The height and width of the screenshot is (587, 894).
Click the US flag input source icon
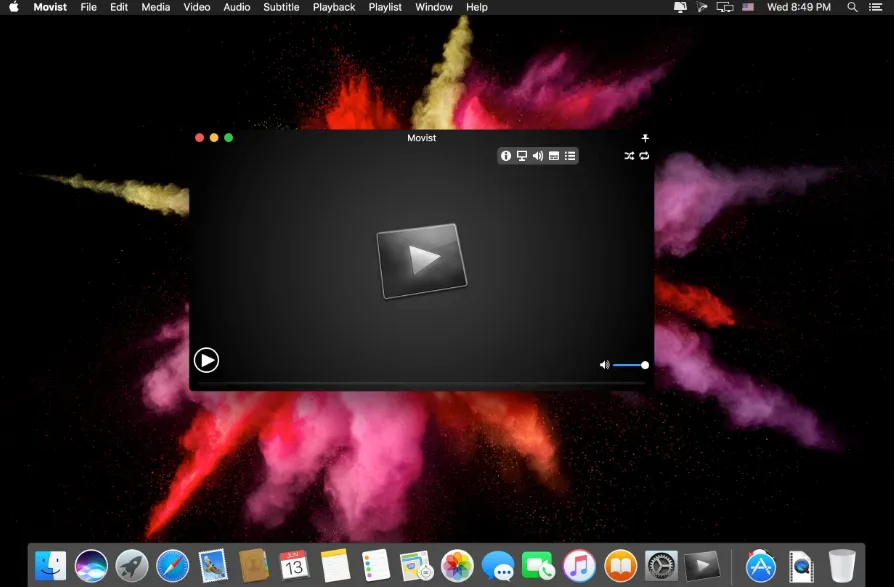(x=748, y=7)
